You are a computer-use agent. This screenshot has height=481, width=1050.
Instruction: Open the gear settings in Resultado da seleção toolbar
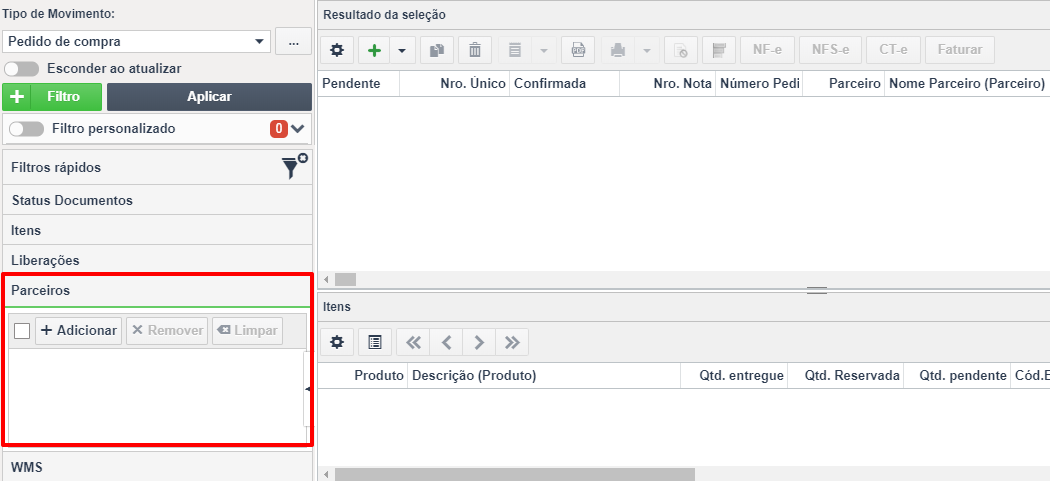tap(337, 50)
